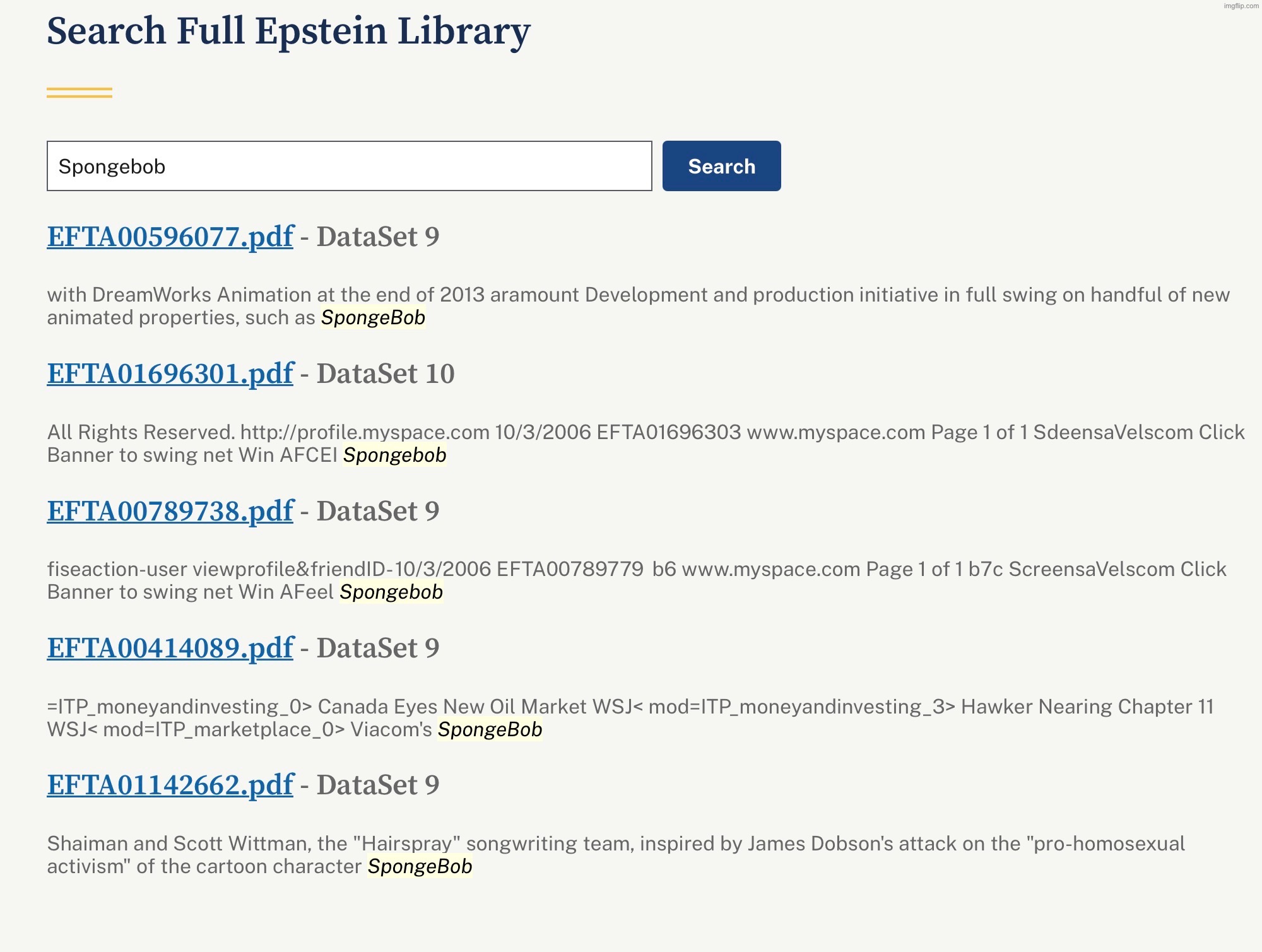Click the Spongebob search input field
This screenshot has height=952, width=1262.
click(x=348, y=167)
